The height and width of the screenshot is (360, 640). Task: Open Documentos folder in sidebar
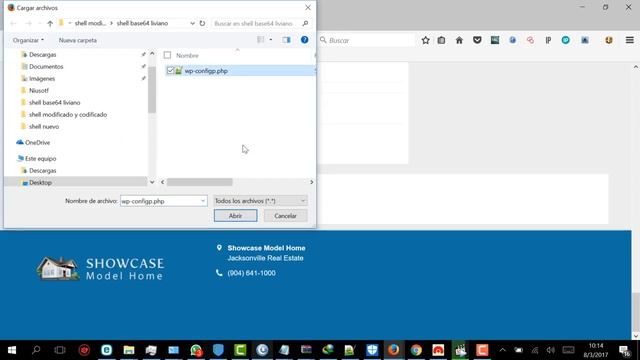46,67
